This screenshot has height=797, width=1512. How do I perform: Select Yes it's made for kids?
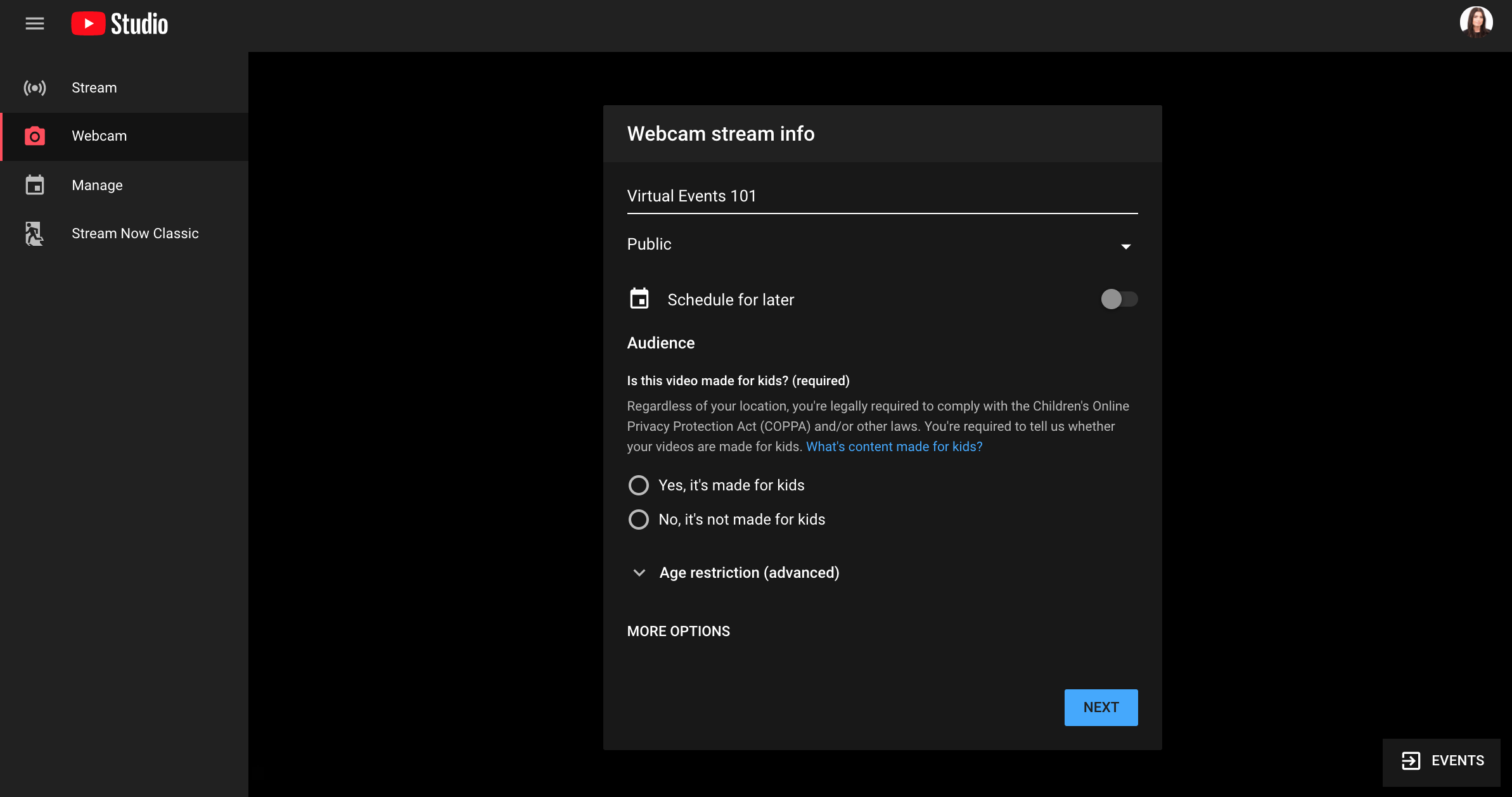click(x=637, y=485)
